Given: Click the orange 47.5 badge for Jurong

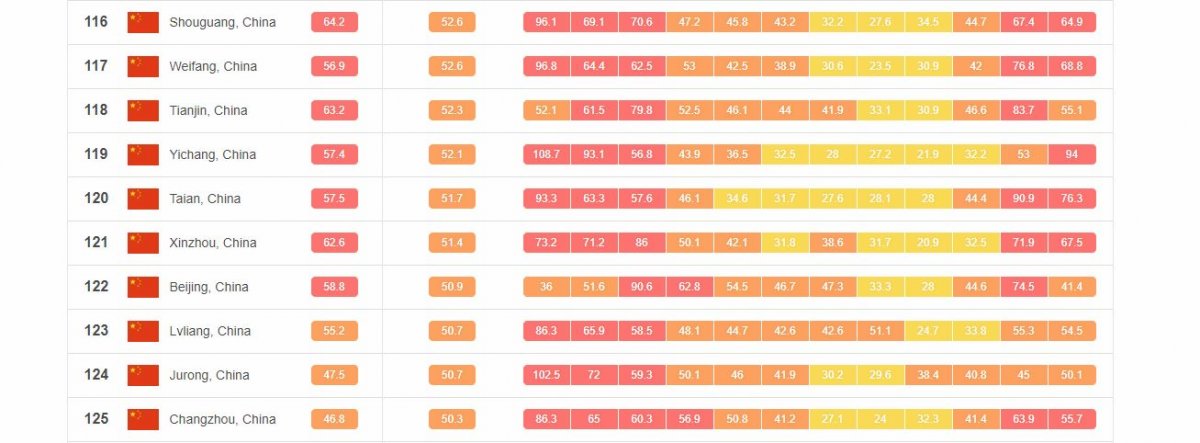Looking at the screenshot, I should 334,375.
